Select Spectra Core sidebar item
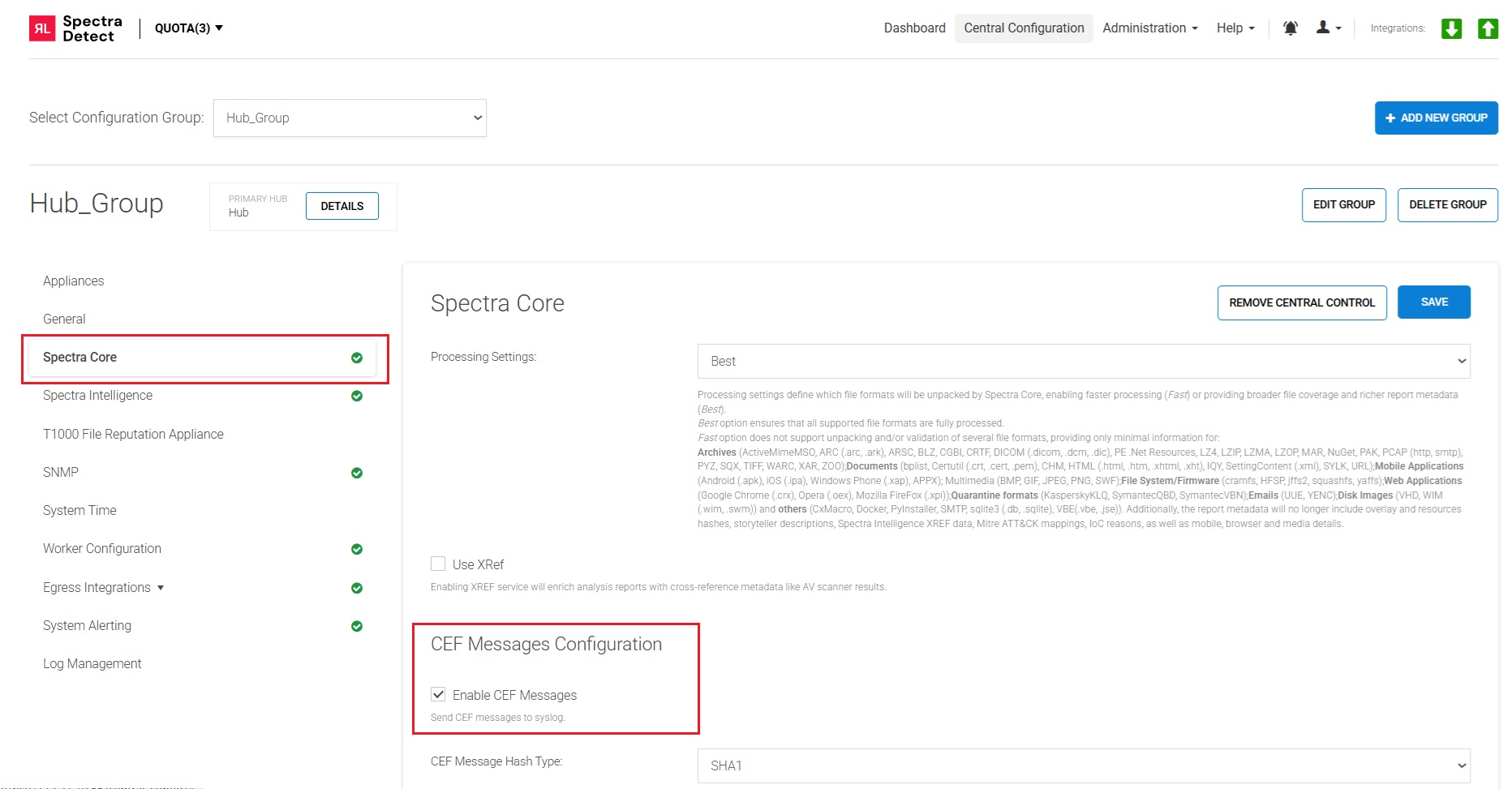Screen dimensions: 1512x789 pyautogui.click(x=202, y=358)
